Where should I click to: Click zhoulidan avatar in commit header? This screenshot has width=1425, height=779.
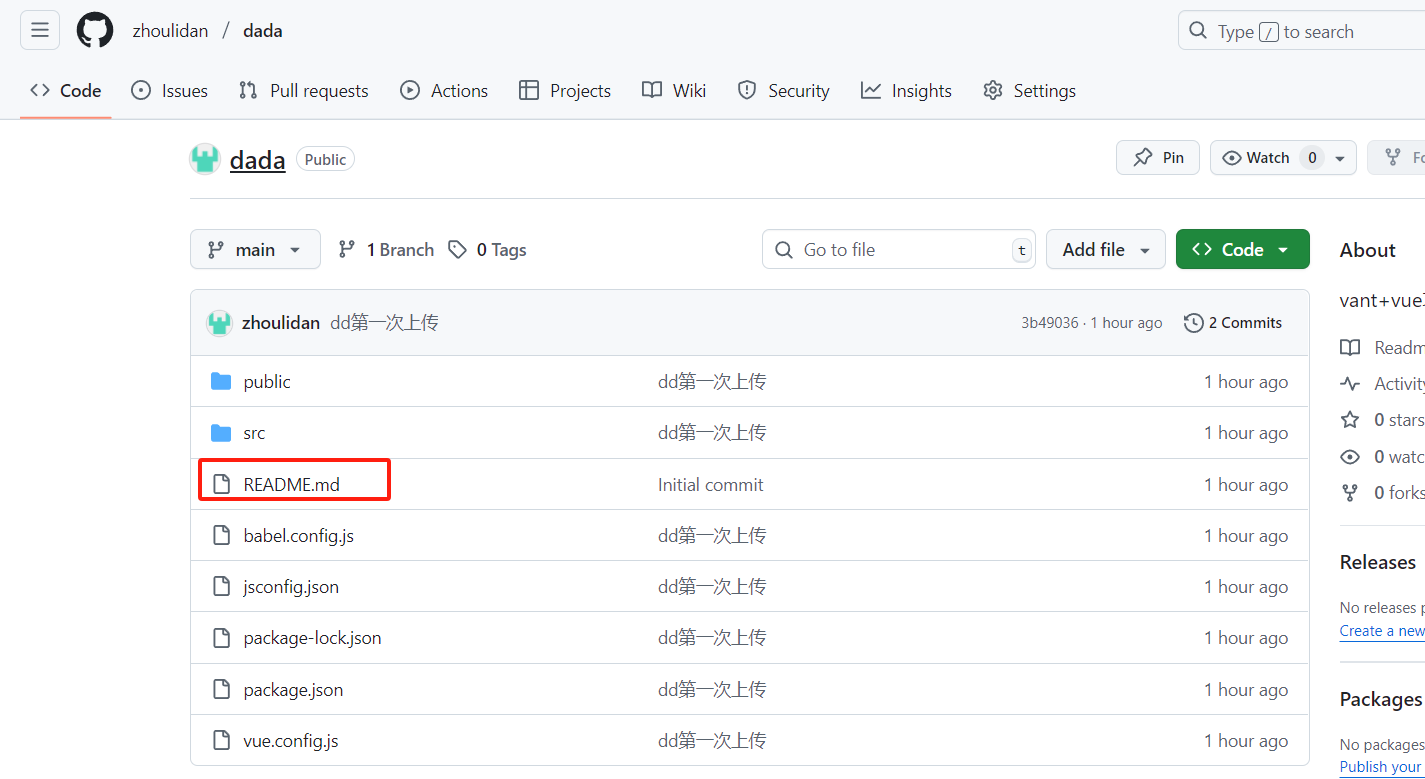(x=219, y=323)
